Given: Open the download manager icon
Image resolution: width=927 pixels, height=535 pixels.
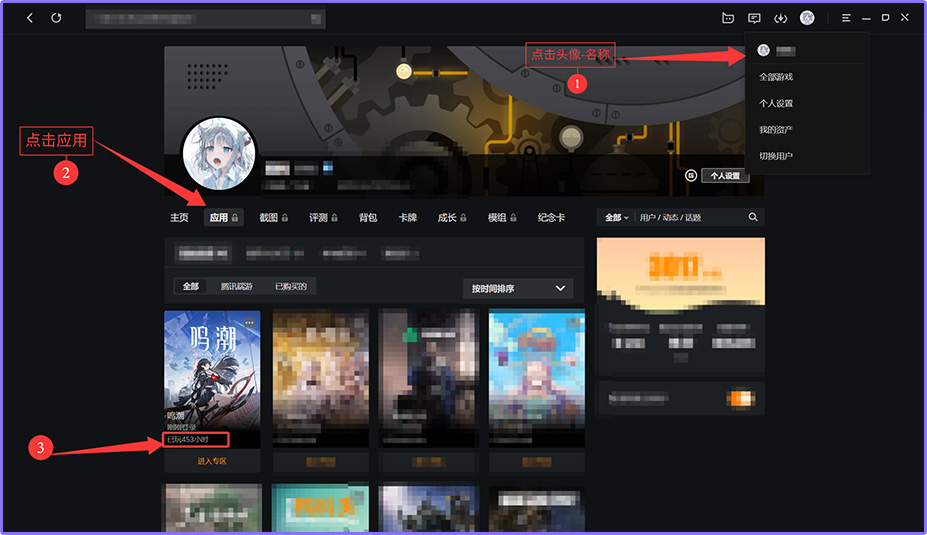Looking at the screenshot, I should (781, 18).
